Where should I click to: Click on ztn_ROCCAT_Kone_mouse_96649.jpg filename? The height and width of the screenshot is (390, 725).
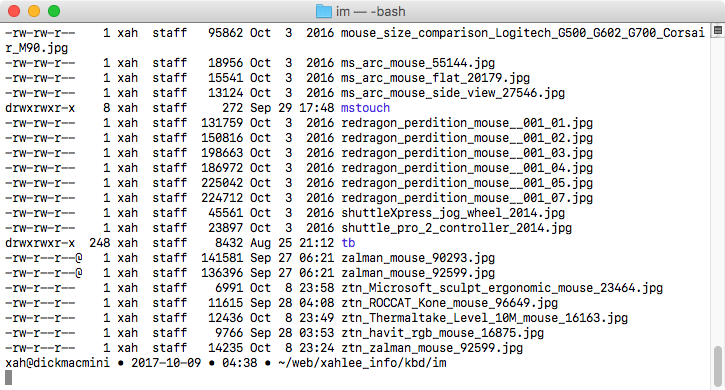[449, 303]
